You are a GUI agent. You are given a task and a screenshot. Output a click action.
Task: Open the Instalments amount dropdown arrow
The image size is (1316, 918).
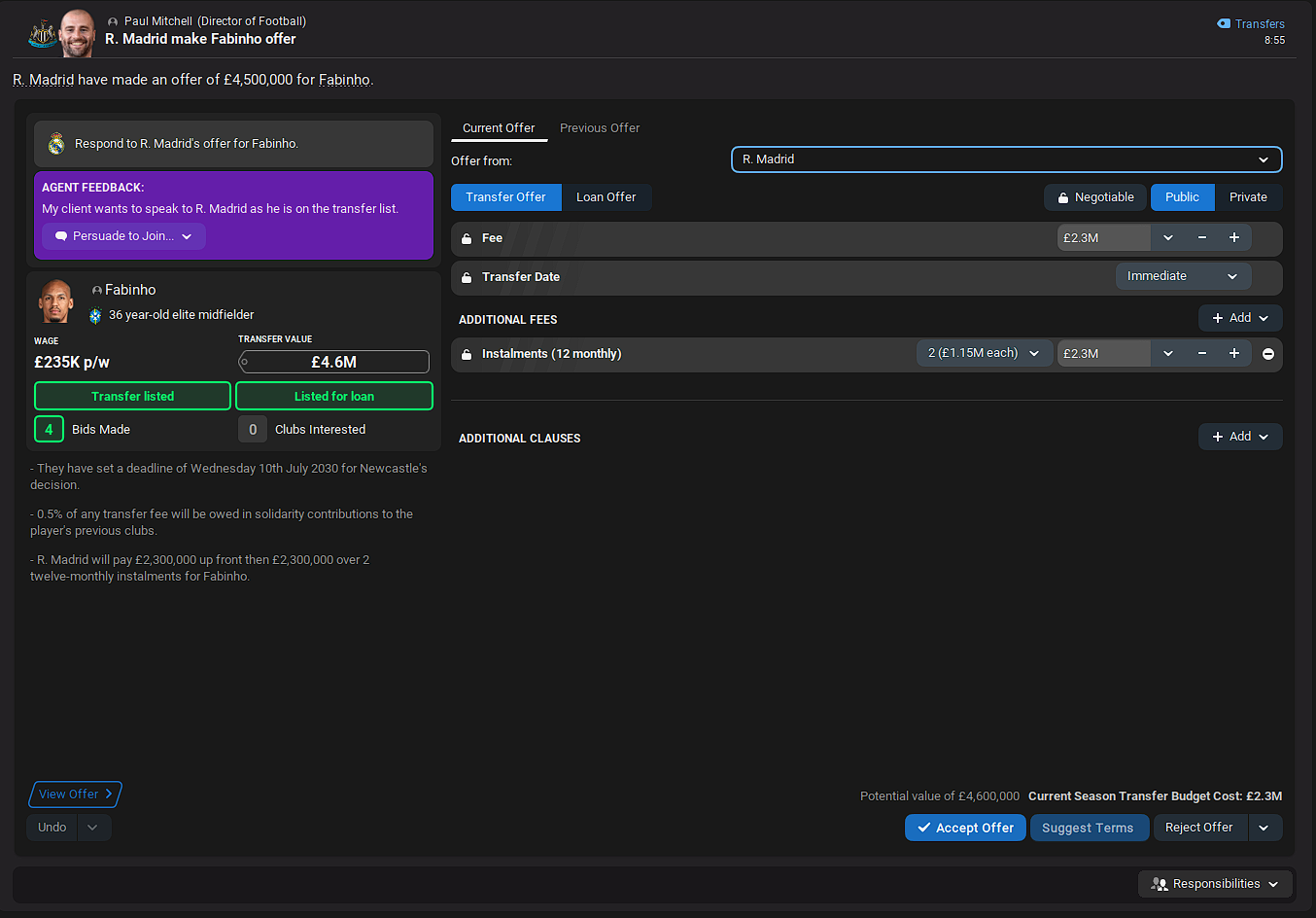tap(1167, 354)
